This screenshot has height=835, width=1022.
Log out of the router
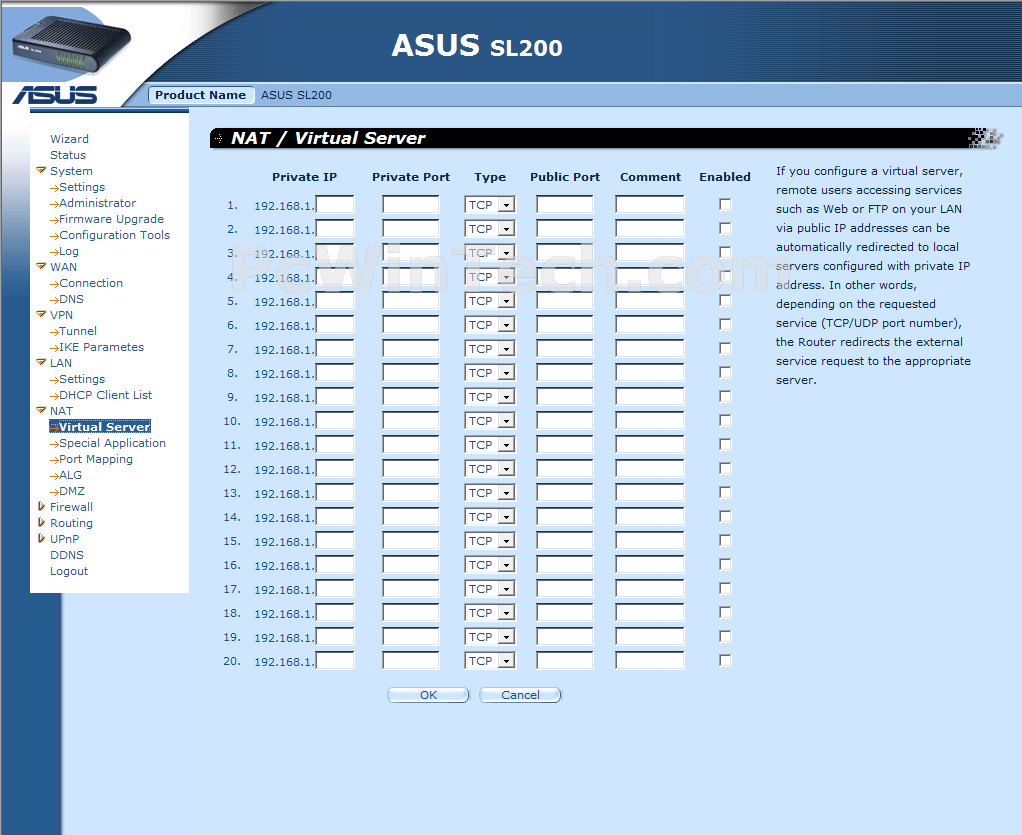tap(69, 571)
